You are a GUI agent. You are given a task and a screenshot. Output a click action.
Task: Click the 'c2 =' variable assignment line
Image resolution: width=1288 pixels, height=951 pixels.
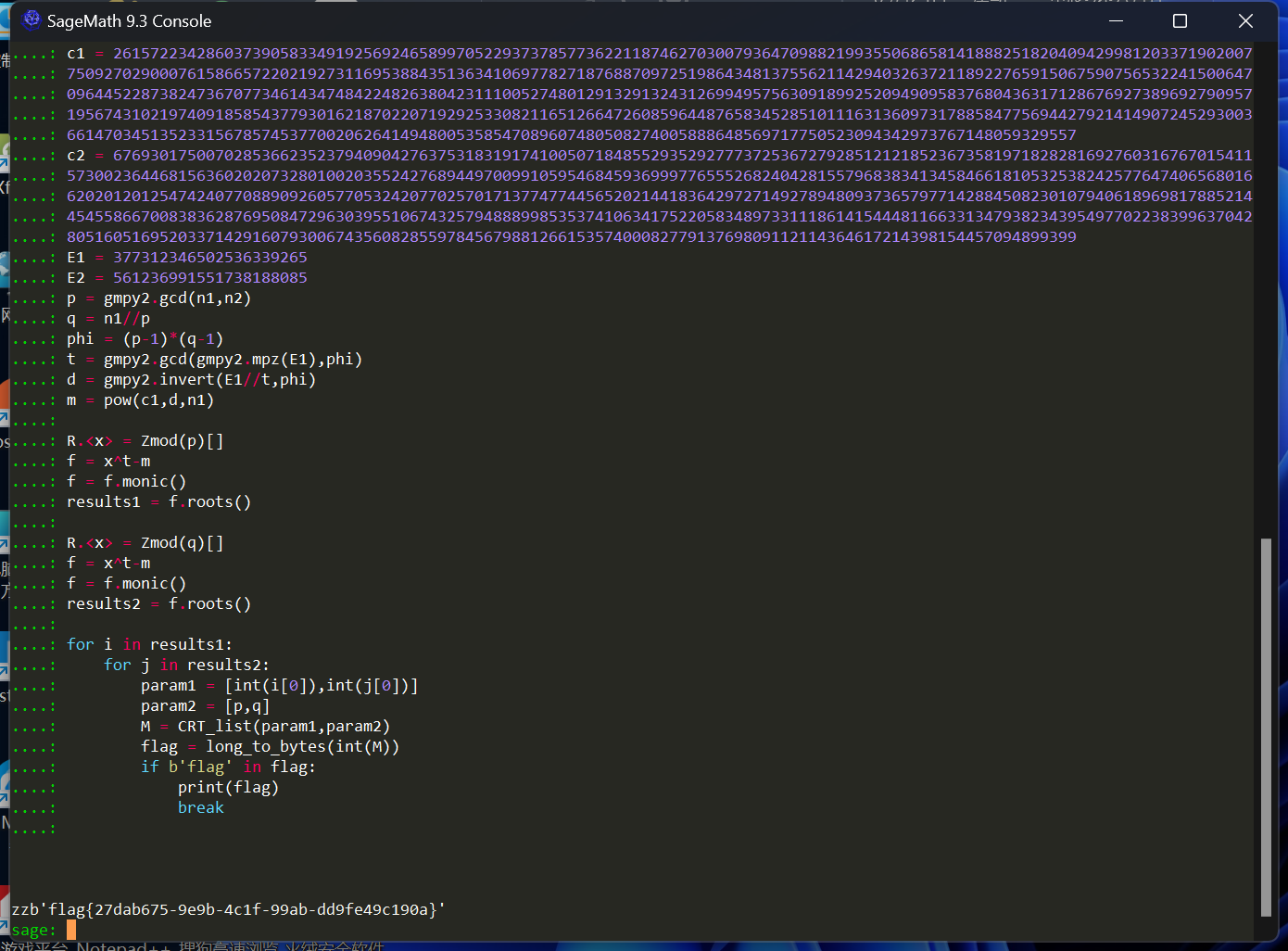point(659,155)
